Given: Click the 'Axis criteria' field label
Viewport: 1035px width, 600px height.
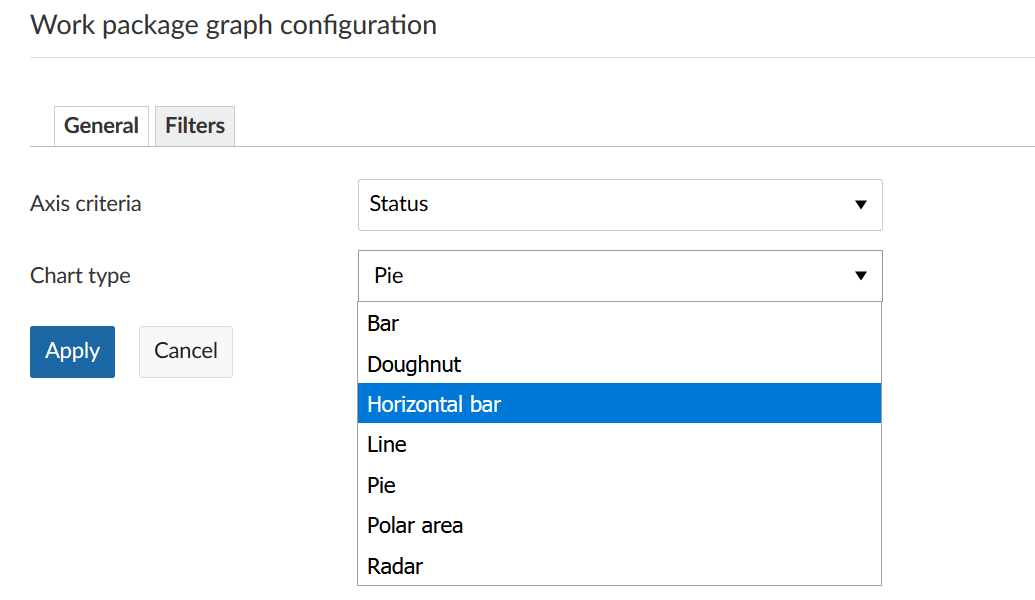Looking at the screenshot, I should (x=86, y=204).
